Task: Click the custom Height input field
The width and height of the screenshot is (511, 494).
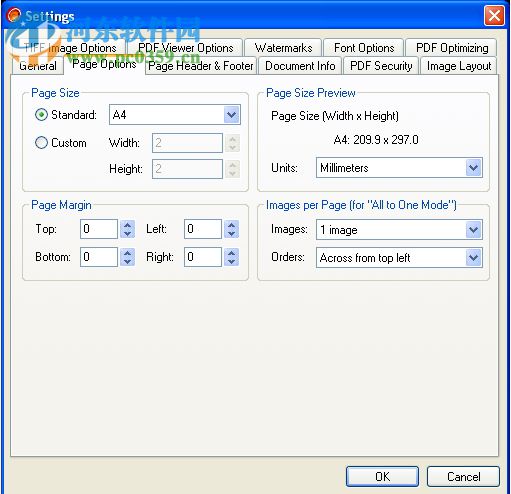Action: pos(187,169)
